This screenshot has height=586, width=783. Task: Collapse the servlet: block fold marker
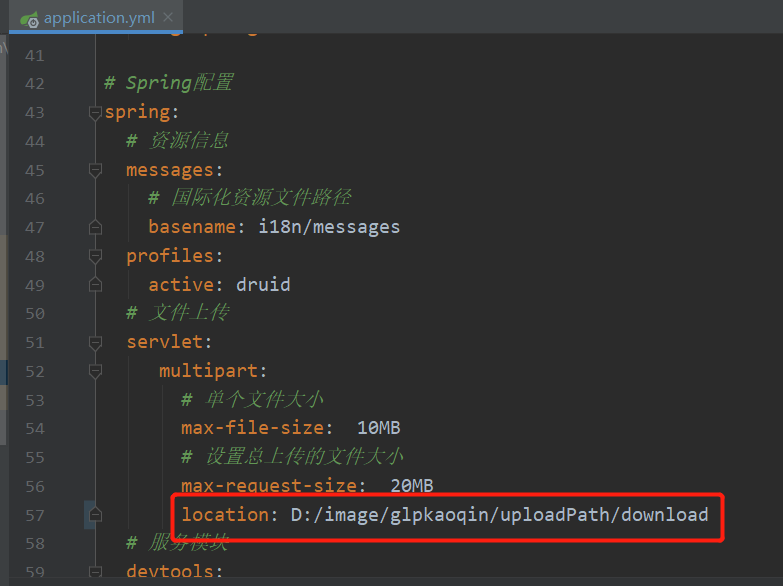click(95, 343)
